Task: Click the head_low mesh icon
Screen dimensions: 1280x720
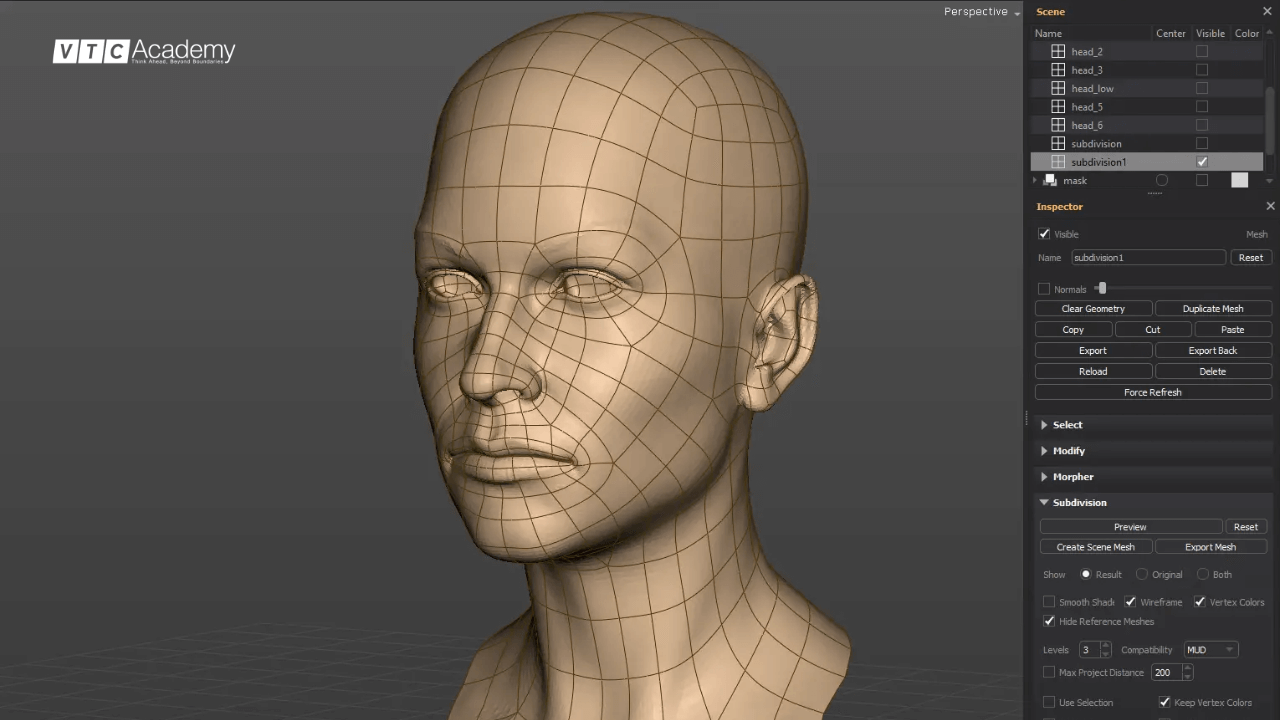Action: (1058, 88)
